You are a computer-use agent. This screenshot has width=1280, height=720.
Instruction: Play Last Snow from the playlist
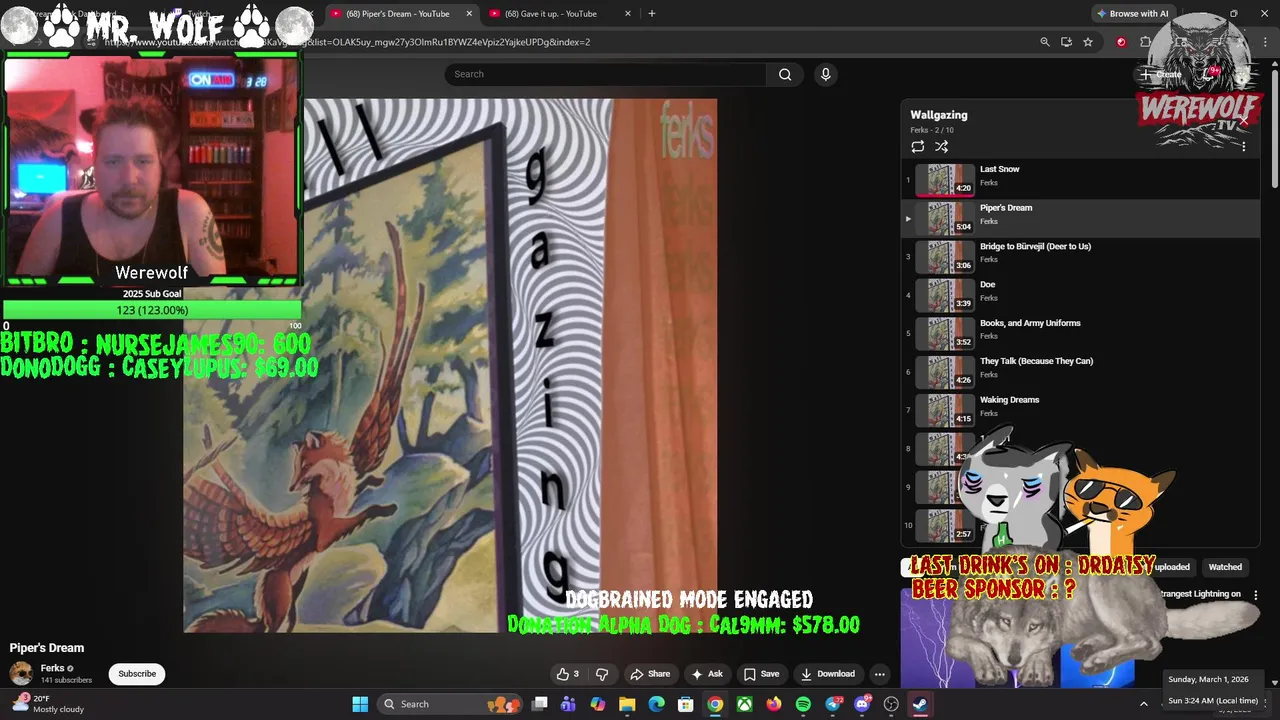coord(1080,180)
